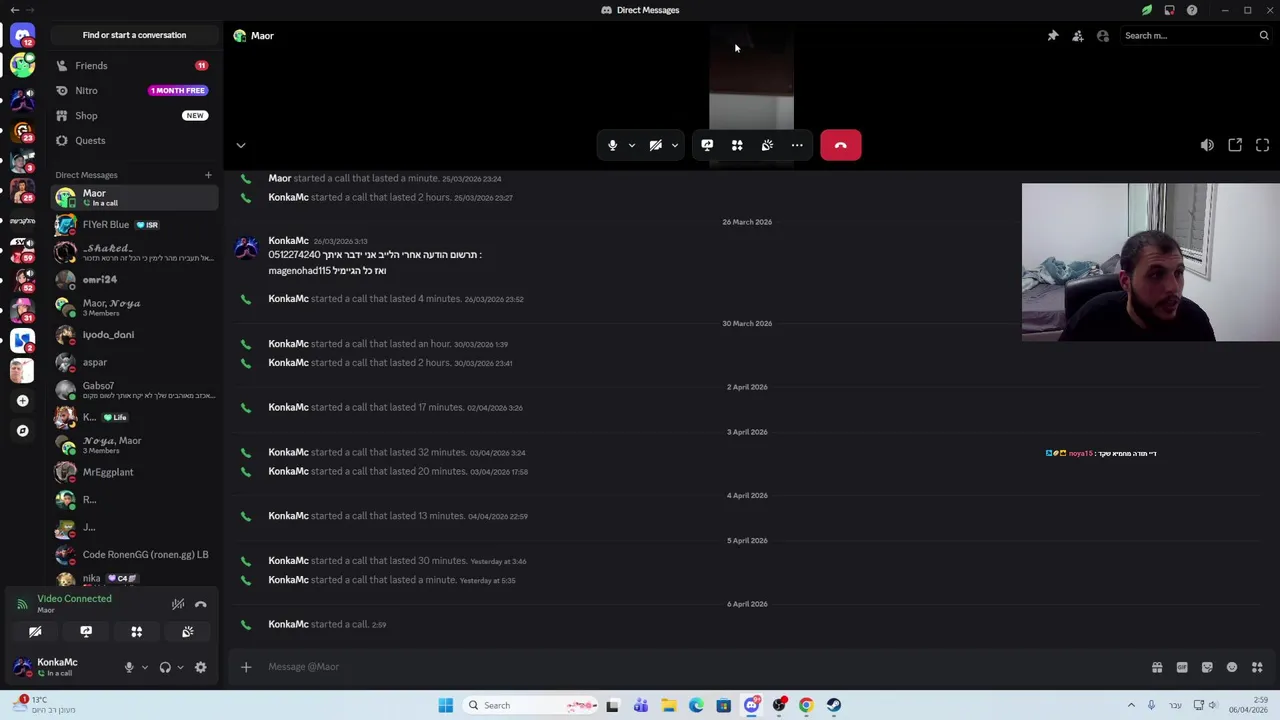
Task: Open Nitro page
Action: tap(133, 90)
